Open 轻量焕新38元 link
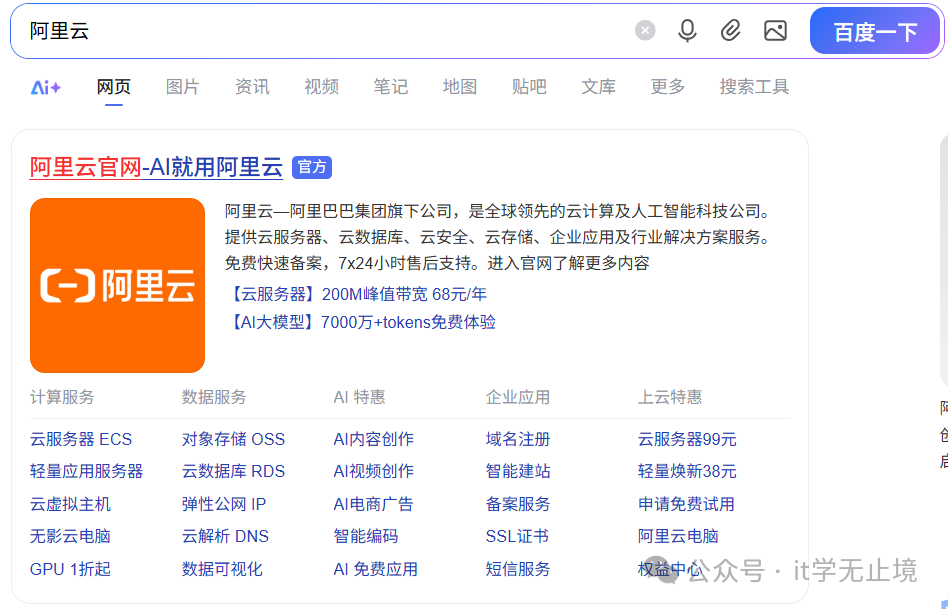This screenshot has width=948, height=609. [x=687, y=471]
